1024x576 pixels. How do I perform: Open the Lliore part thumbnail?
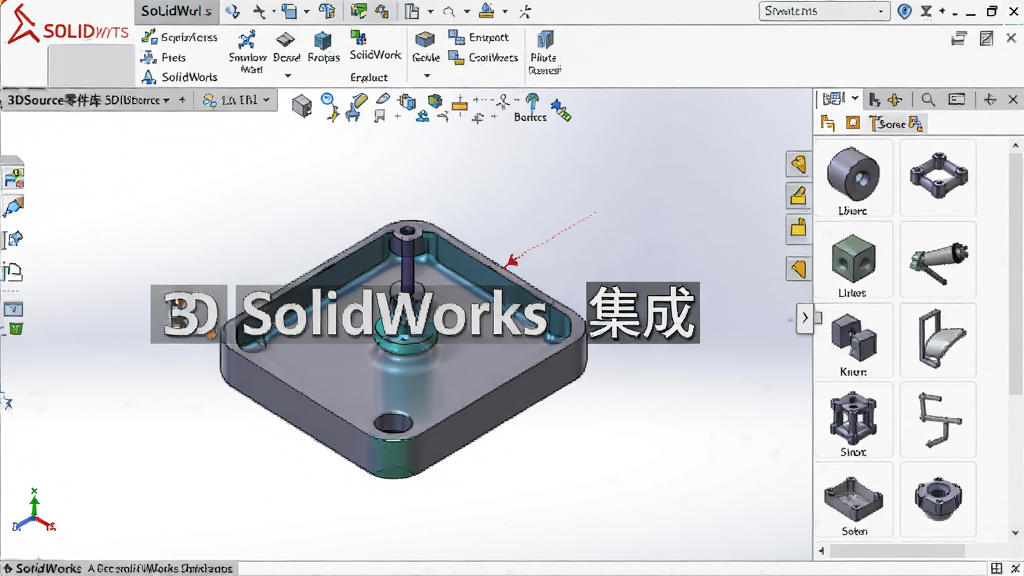(853, 180)
